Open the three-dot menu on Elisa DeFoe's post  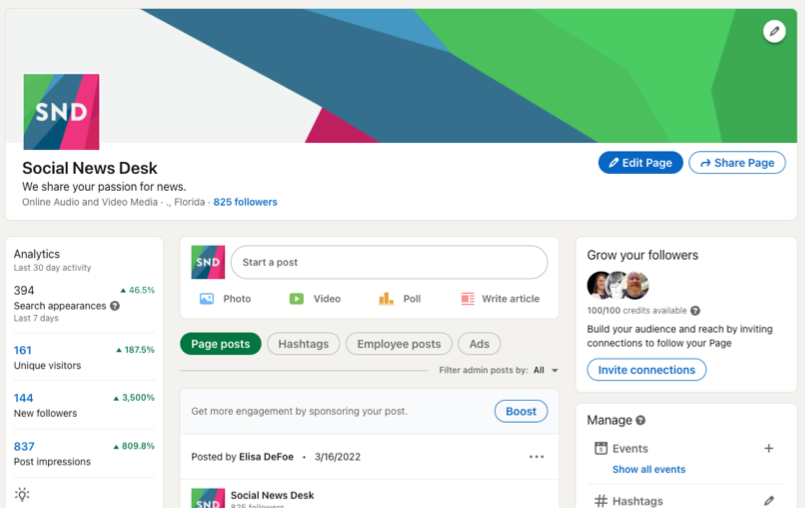click(536, 457)
